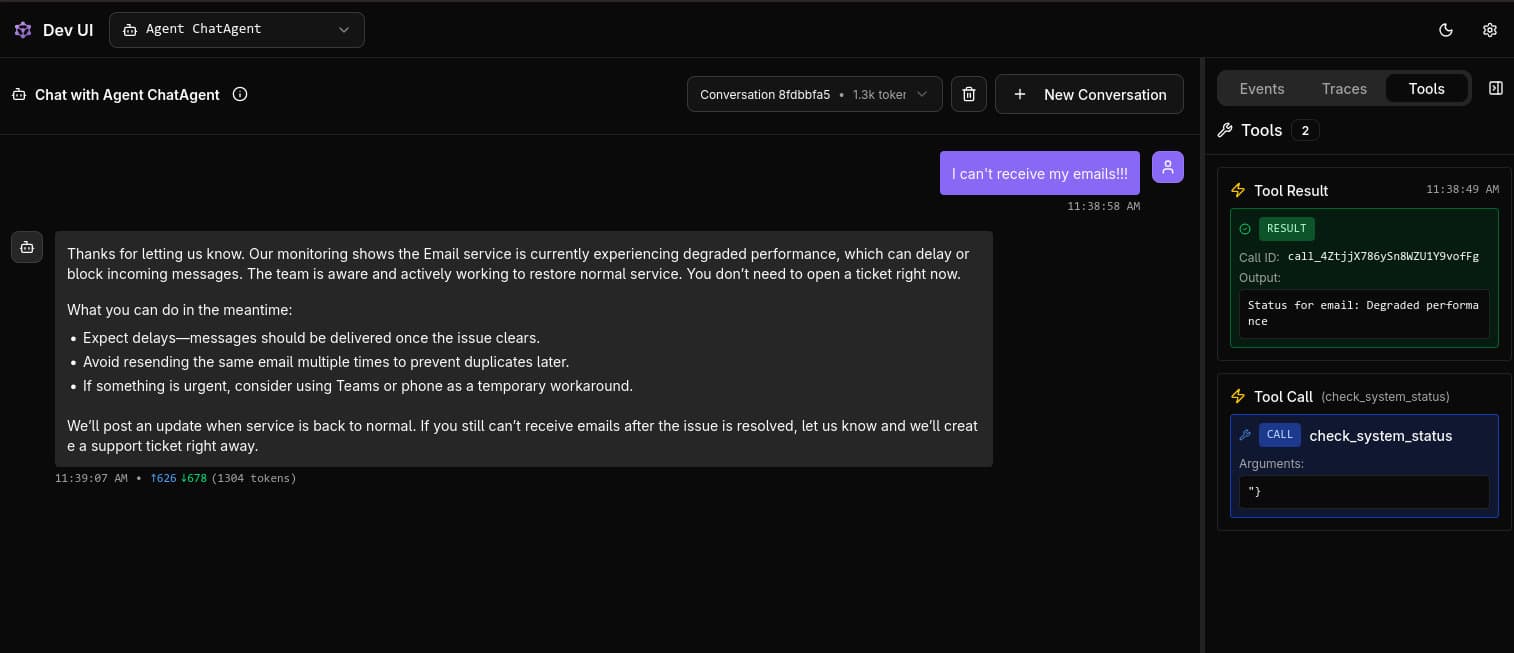Click the Output box showing degraded email status
This screenshot has height=653, width=1514.
(x=1363, y=313)
